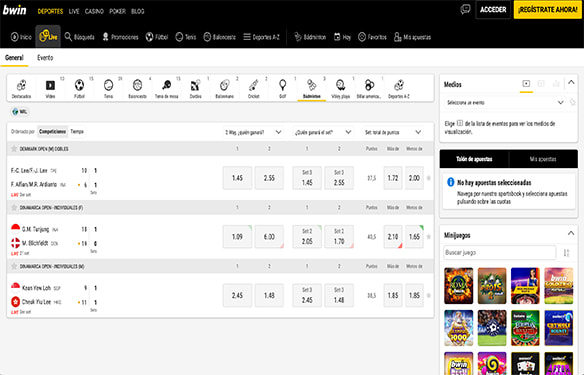Select Golf carousel icon
The image size is (584, 375).
point(283,89)
